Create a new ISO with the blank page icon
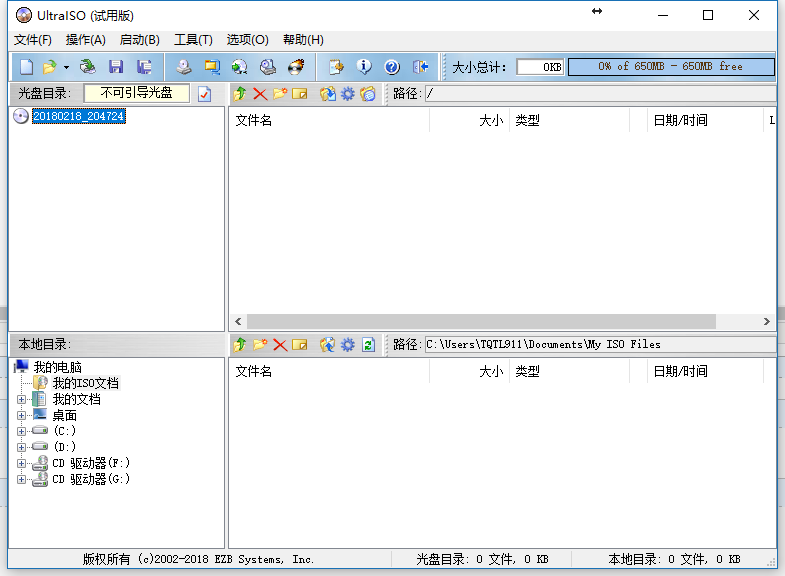Viewport: 785px width, 576px height. [27, 67]
